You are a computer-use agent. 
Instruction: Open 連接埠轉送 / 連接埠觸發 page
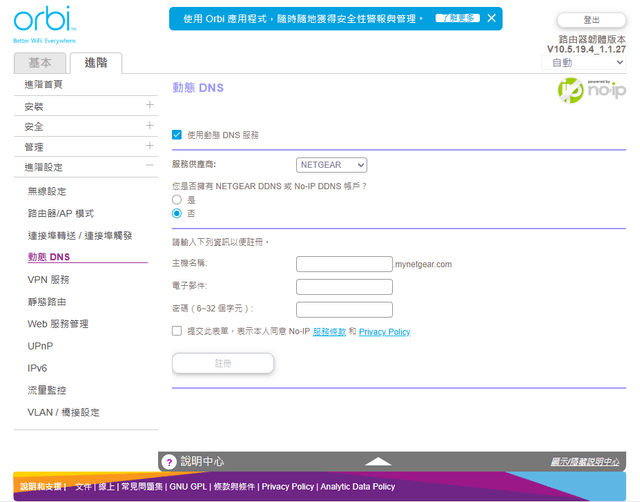pos(80,235)
